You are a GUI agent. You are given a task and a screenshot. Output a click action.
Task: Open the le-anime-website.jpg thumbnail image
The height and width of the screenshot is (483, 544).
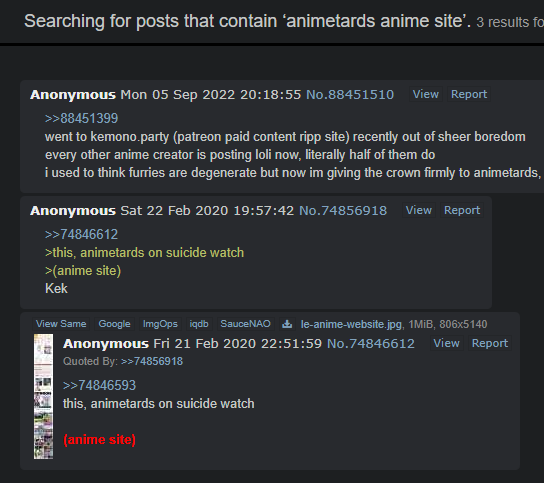pyautogui.click(x=43, y=396)
